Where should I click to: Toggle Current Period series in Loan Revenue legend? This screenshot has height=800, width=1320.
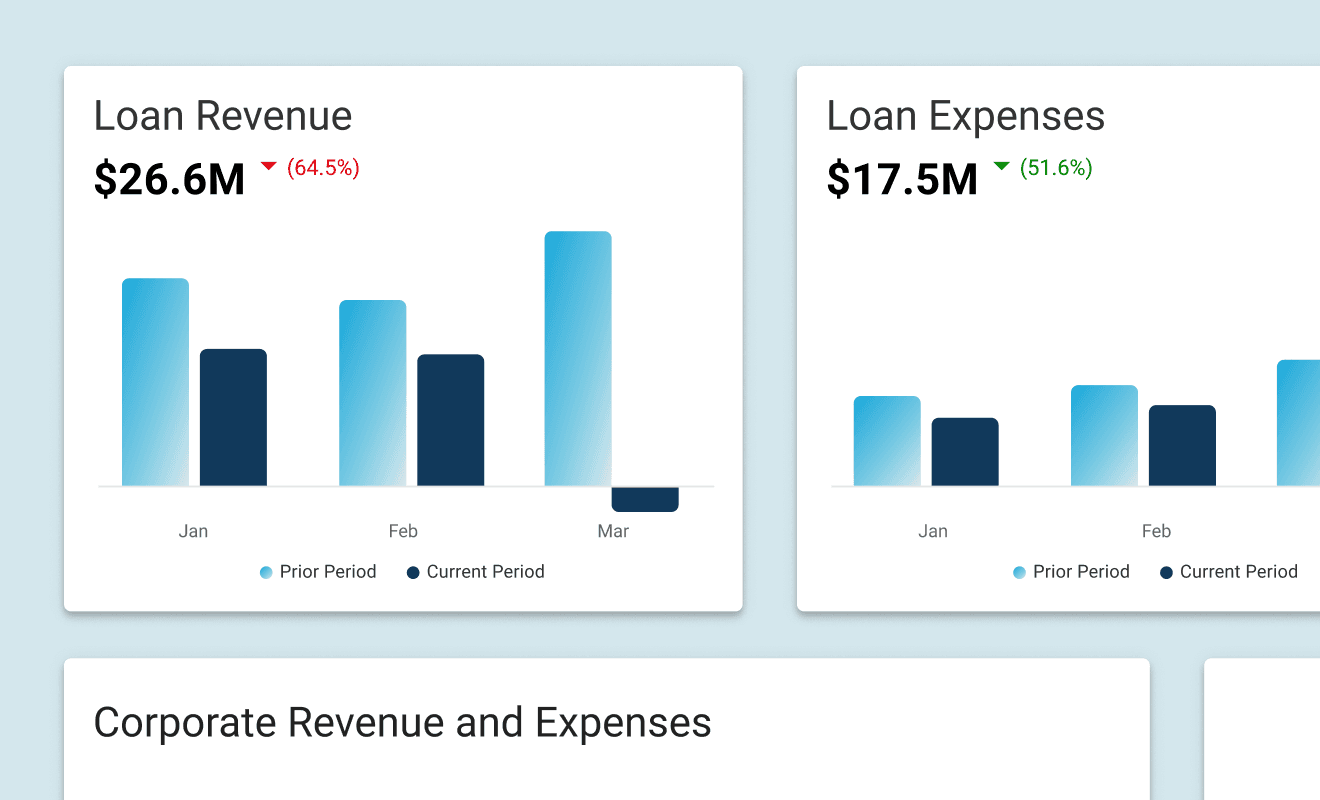475,572
